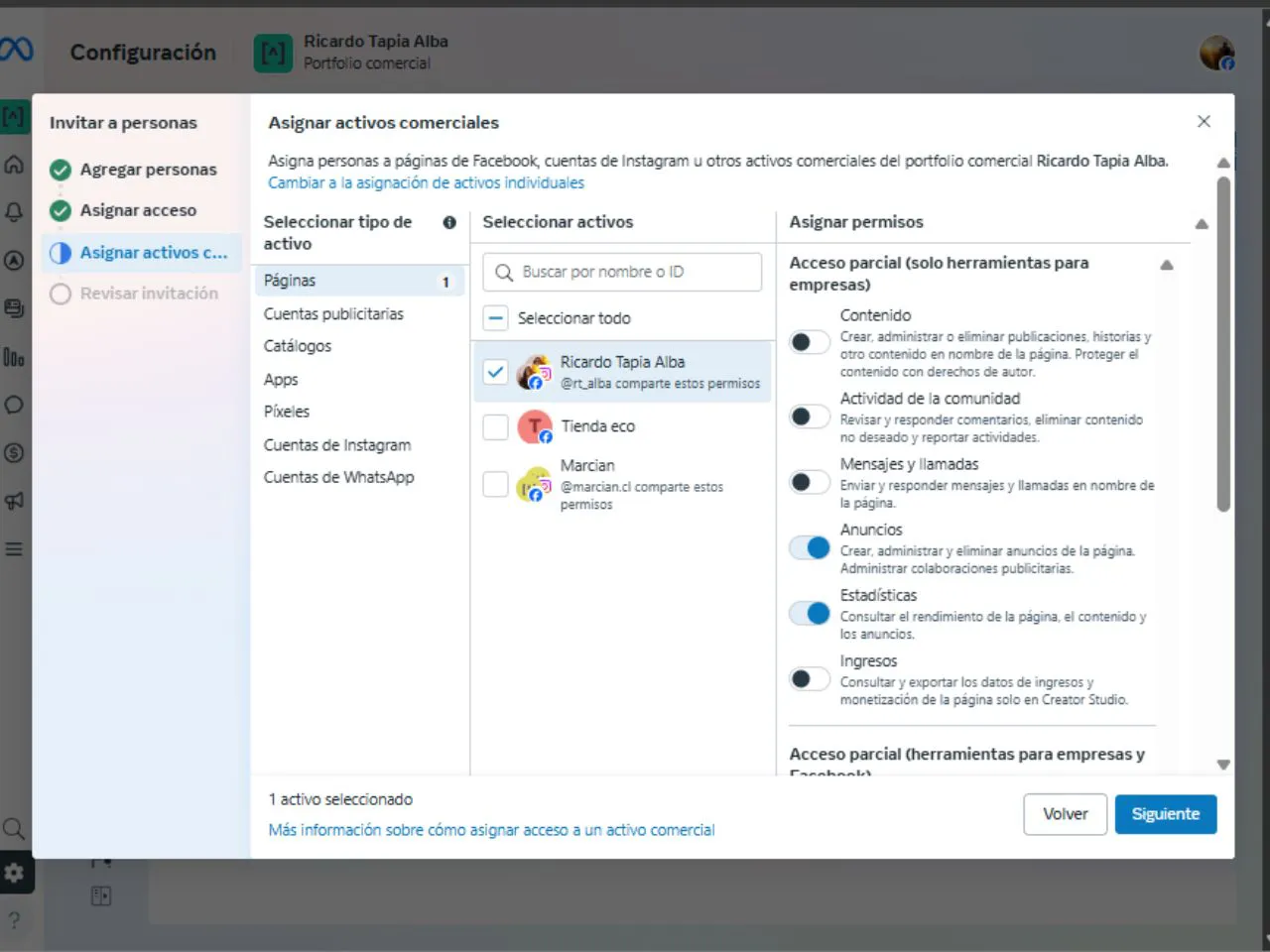1270x952 pixels.
Task: Check the Marcian page checkbox
Action: click(x=495, y=484)
